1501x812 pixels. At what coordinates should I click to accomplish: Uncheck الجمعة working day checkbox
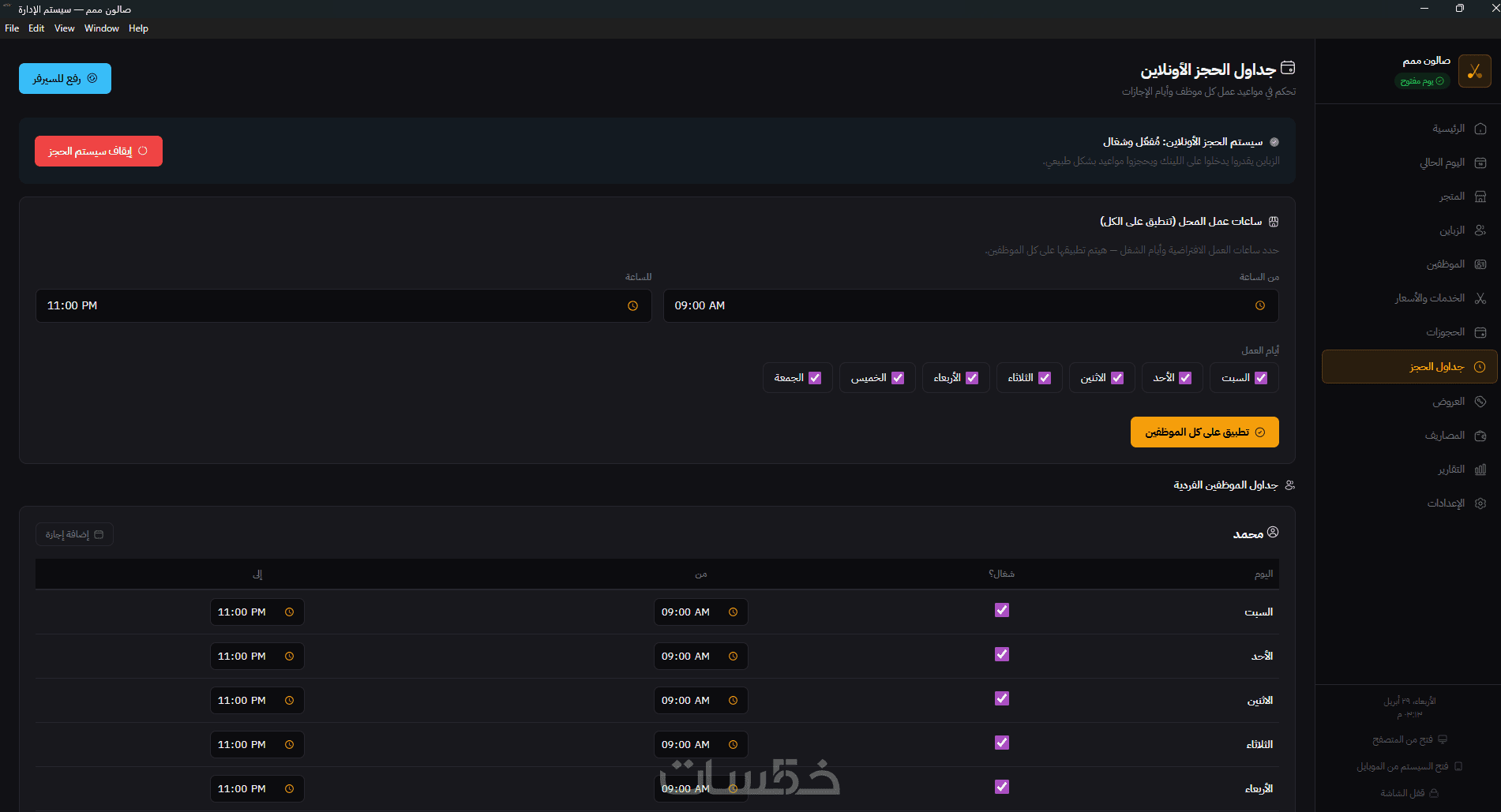[815, 378]
